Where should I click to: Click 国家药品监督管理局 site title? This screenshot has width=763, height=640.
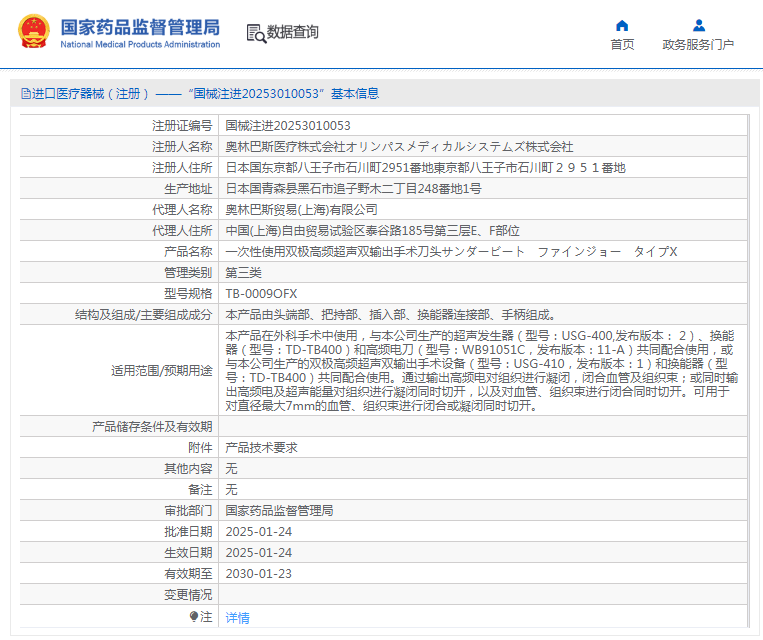coord(140,27)
